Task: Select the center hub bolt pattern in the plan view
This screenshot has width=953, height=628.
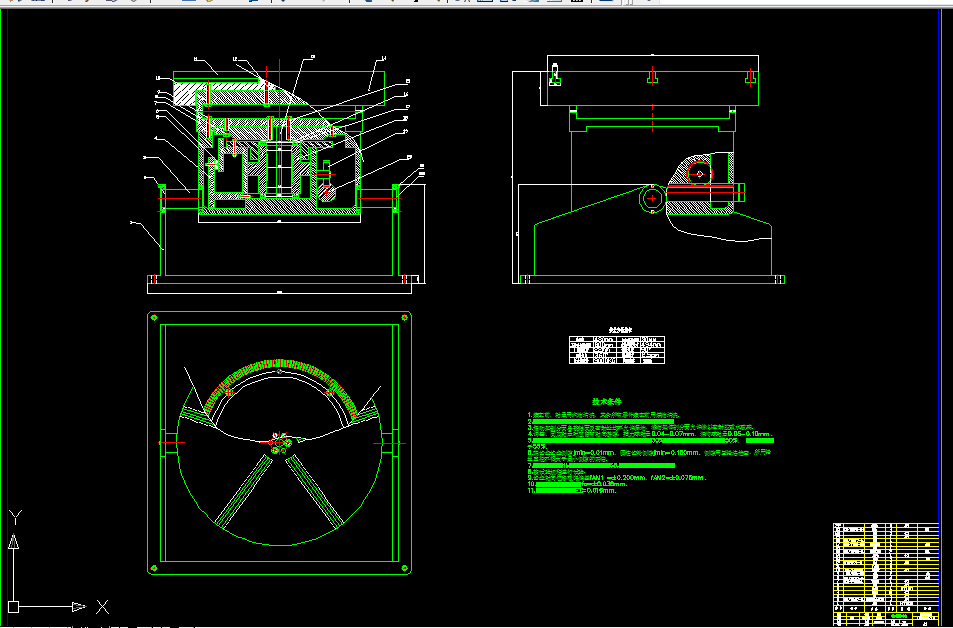Action: coord(279,443)
